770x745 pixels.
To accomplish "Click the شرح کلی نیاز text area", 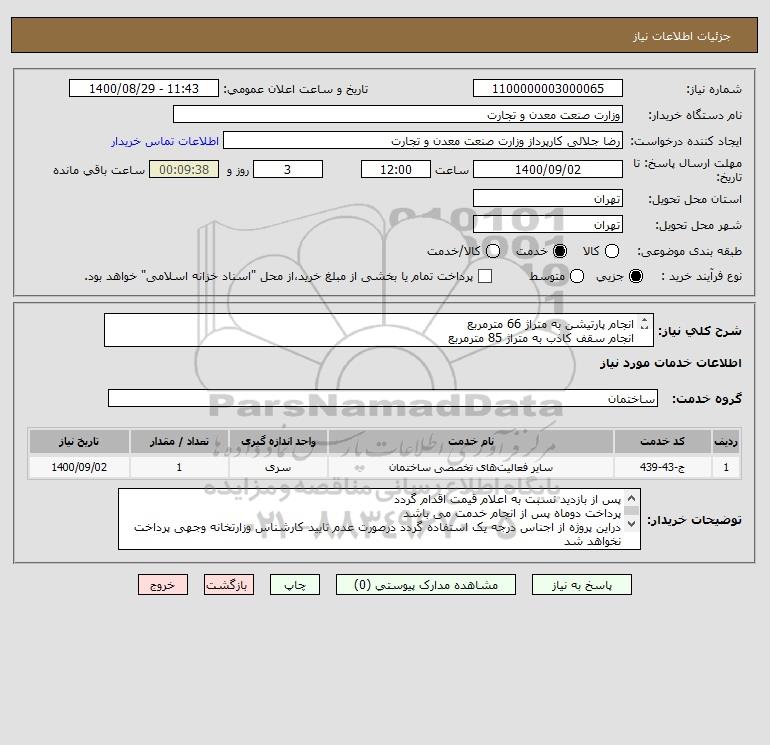I will tap(379, 331).
